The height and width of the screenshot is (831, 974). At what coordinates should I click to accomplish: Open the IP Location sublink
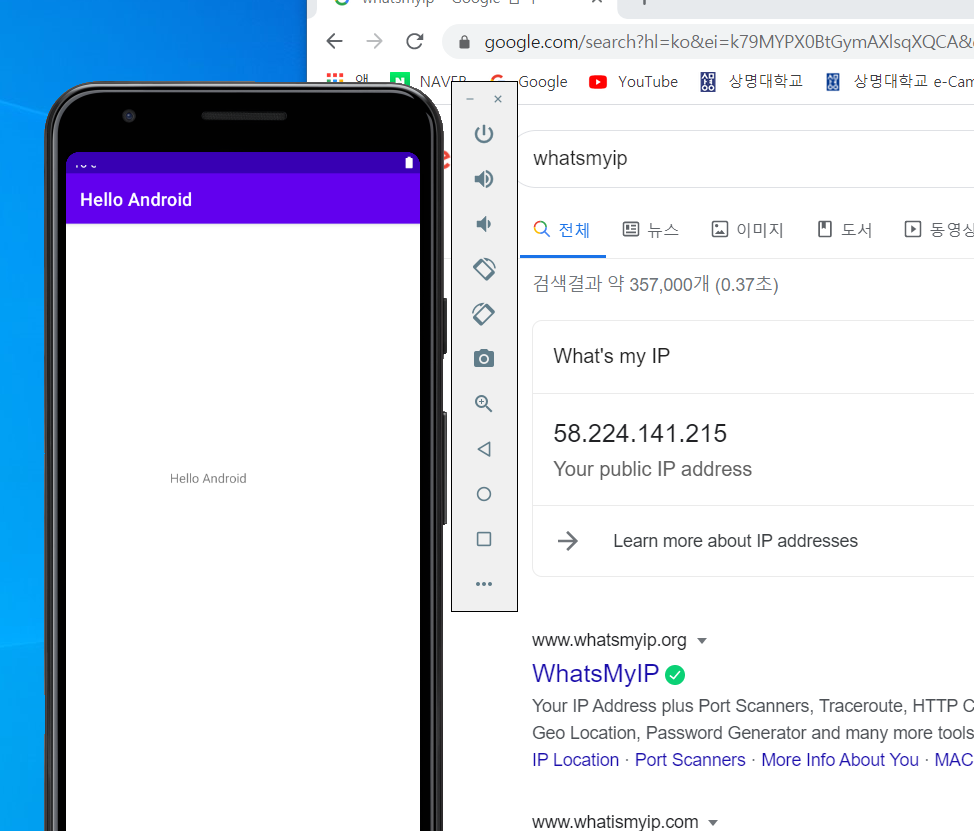click(x=575, y=760)
